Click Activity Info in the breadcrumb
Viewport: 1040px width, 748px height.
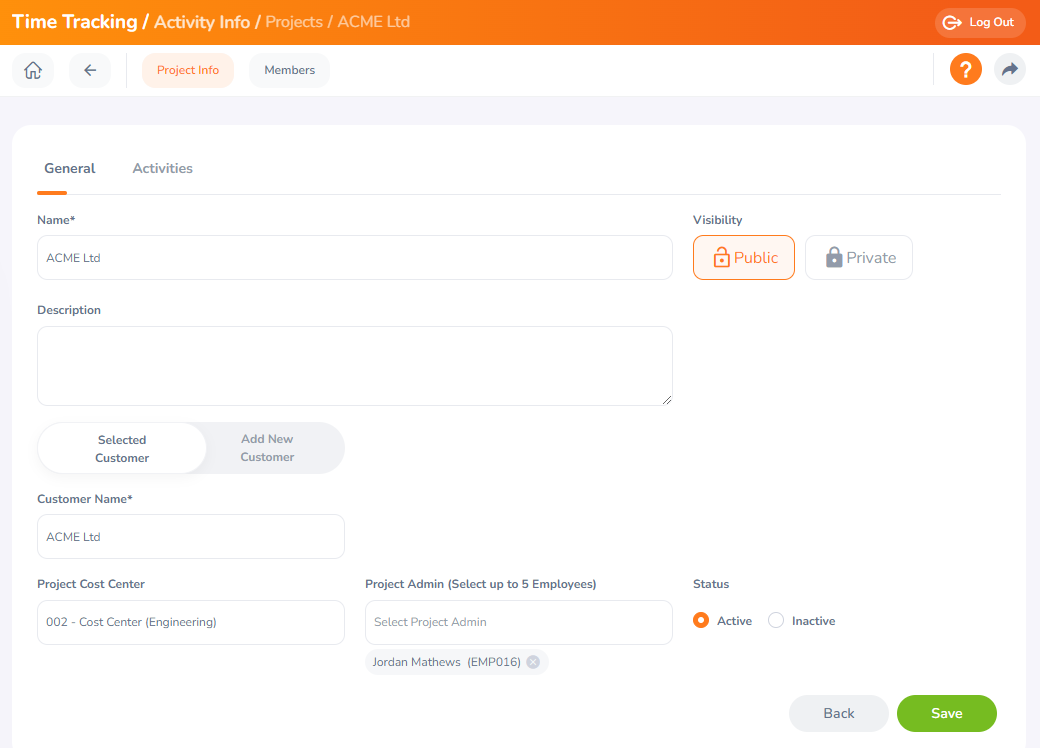202,22
